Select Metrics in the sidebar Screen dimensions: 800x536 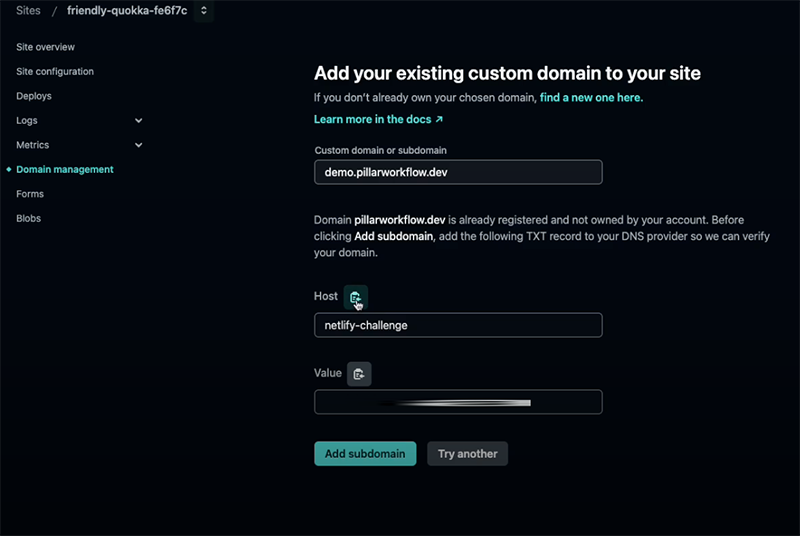(32, 145)
